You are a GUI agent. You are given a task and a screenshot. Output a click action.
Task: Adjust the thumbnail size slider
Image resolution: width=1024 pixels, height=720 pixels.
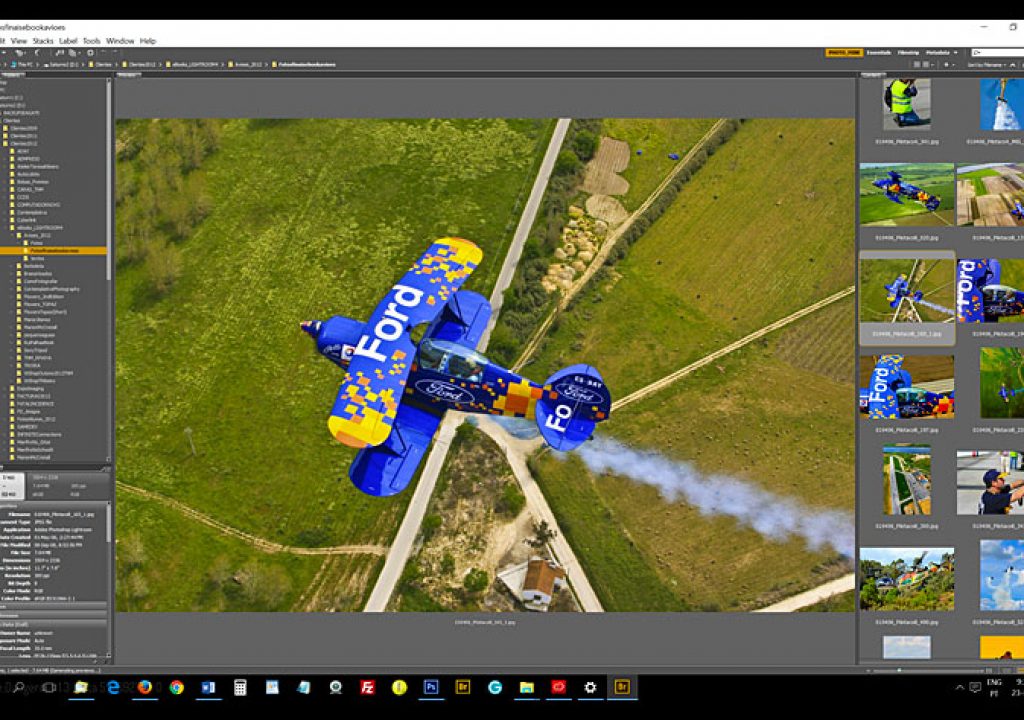pos(899,670)
